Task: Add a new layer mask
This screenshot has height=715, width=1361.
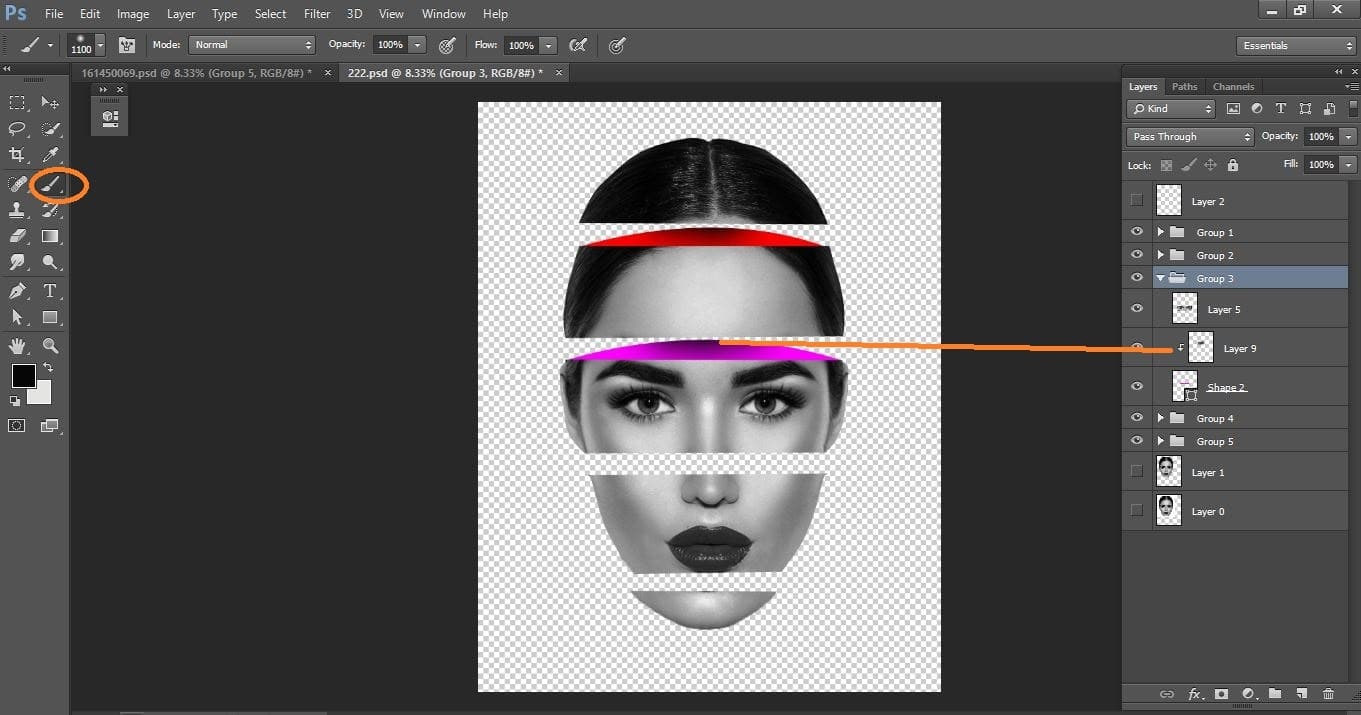Action: coord(1221,694)
